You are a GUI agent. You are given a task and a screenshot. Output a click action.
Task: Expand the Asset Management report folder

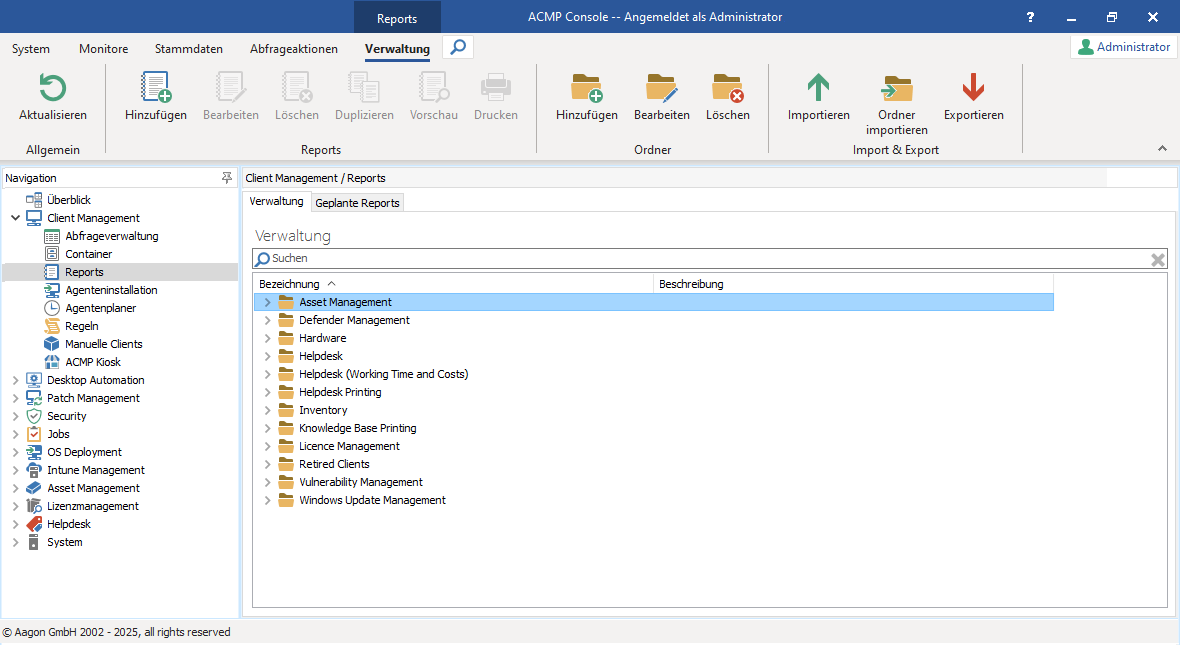[266, 302]
